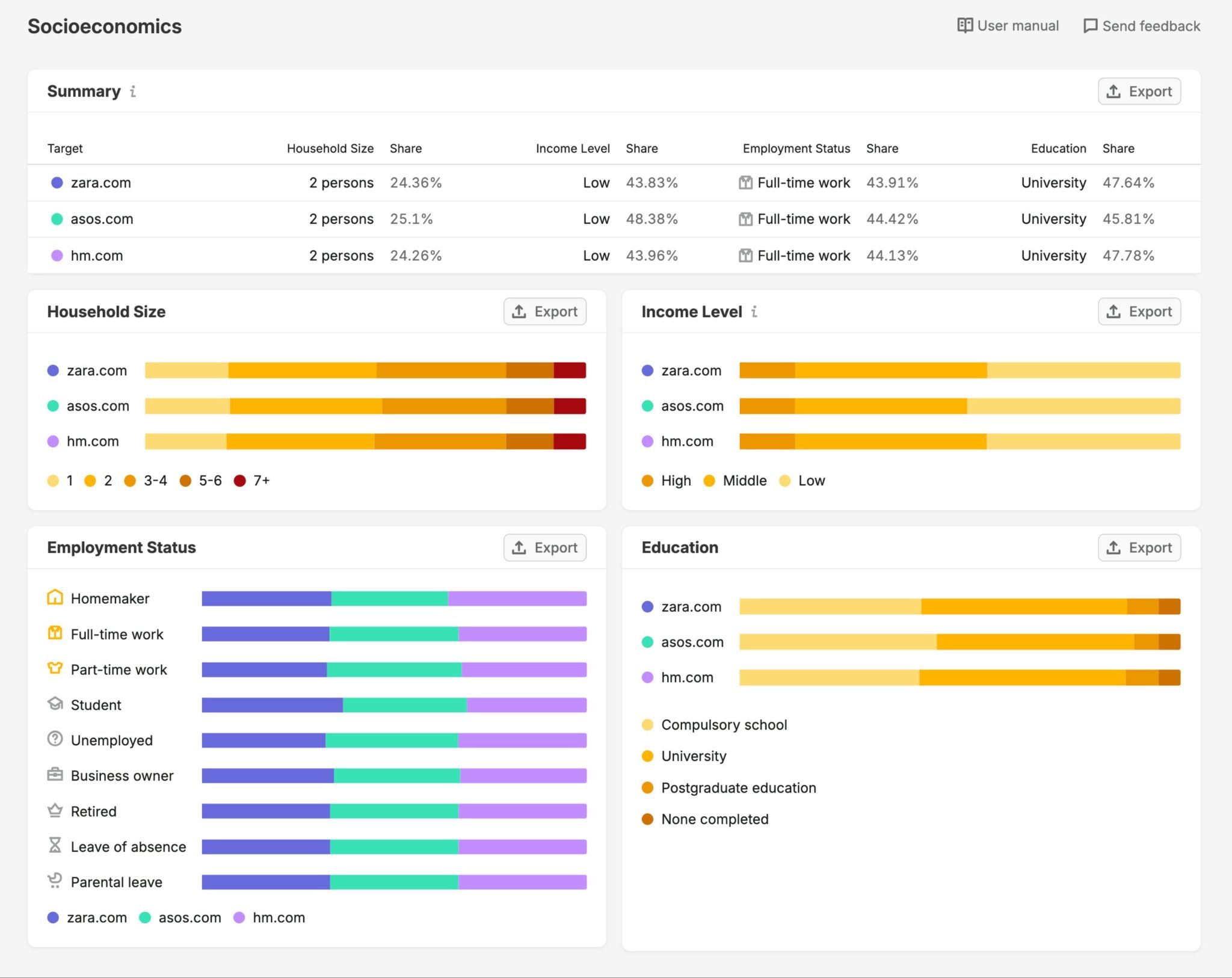Export the Summary table
Image resolution: width=1232 pixels, height=978 pixels.
click(1139, 91)
